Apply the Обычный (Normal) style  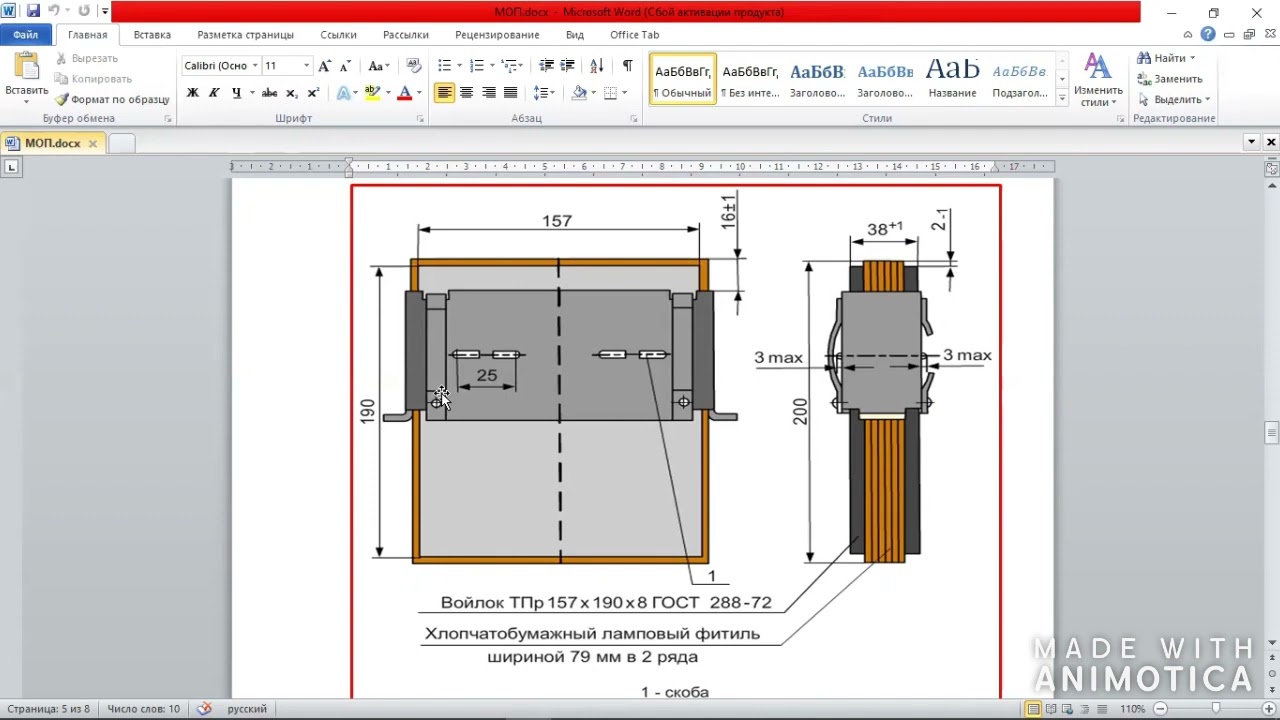683,79
